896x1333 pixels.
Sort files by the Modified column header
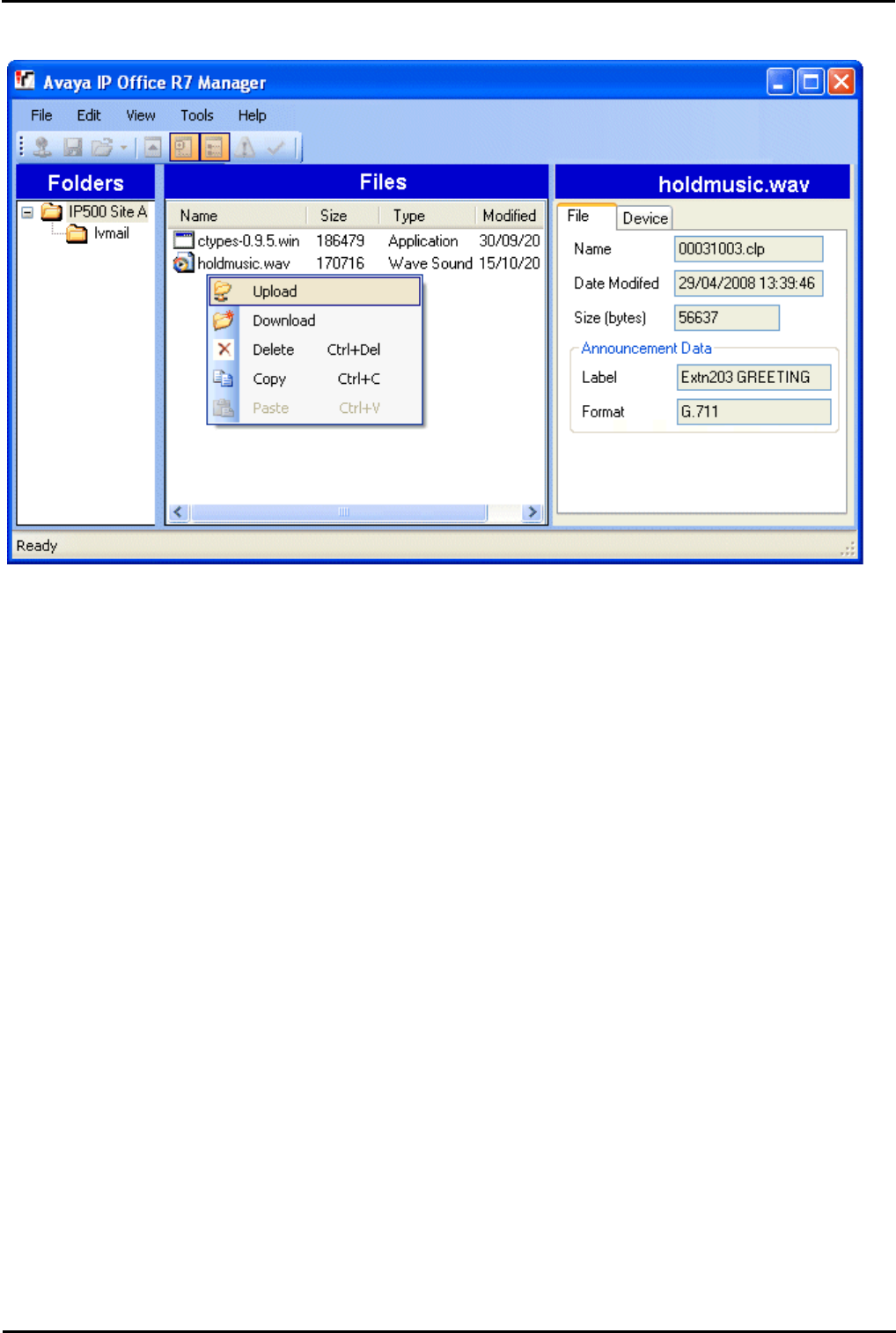click(x=509, y=216)
